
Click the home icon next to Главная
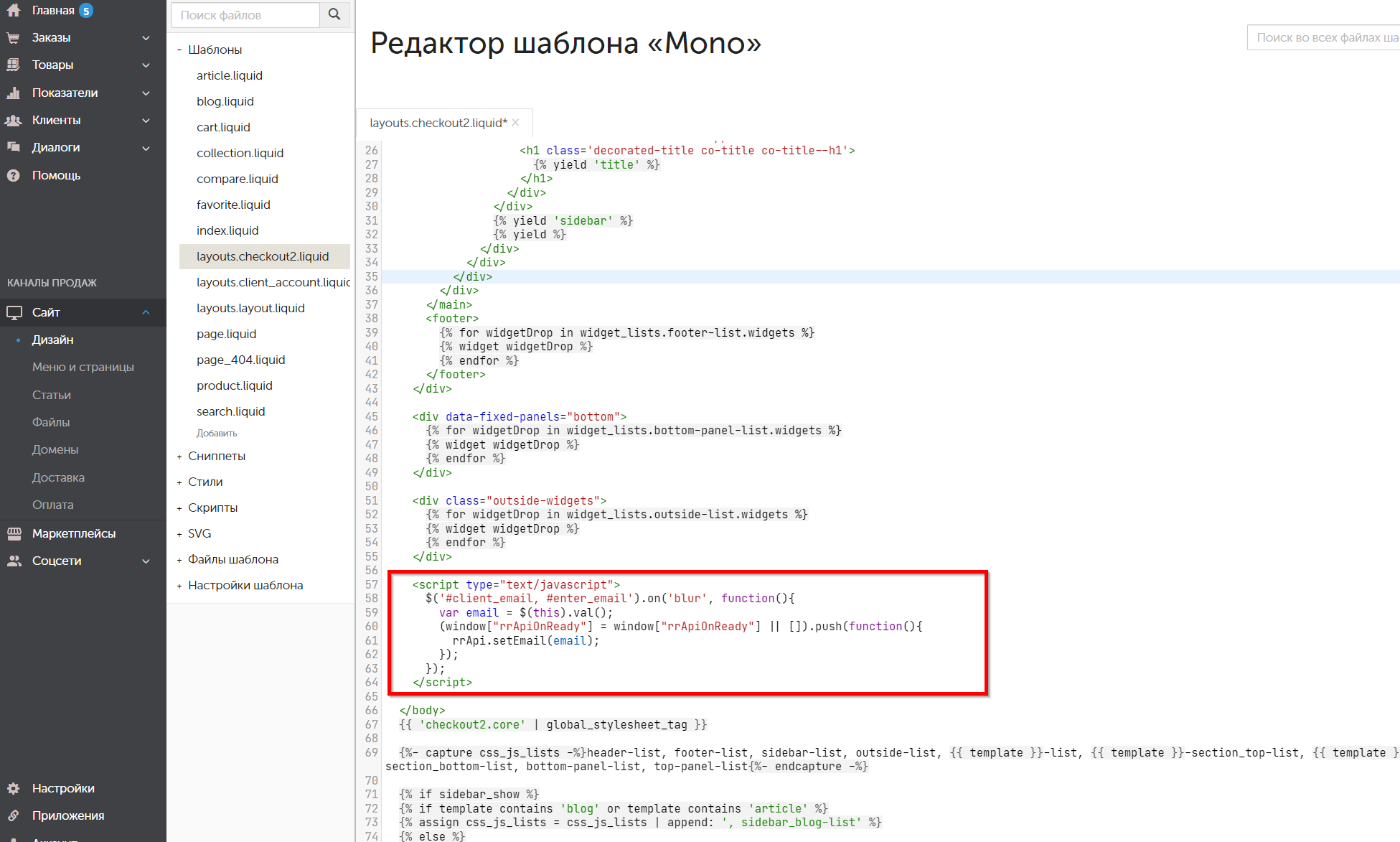point(13,10)
